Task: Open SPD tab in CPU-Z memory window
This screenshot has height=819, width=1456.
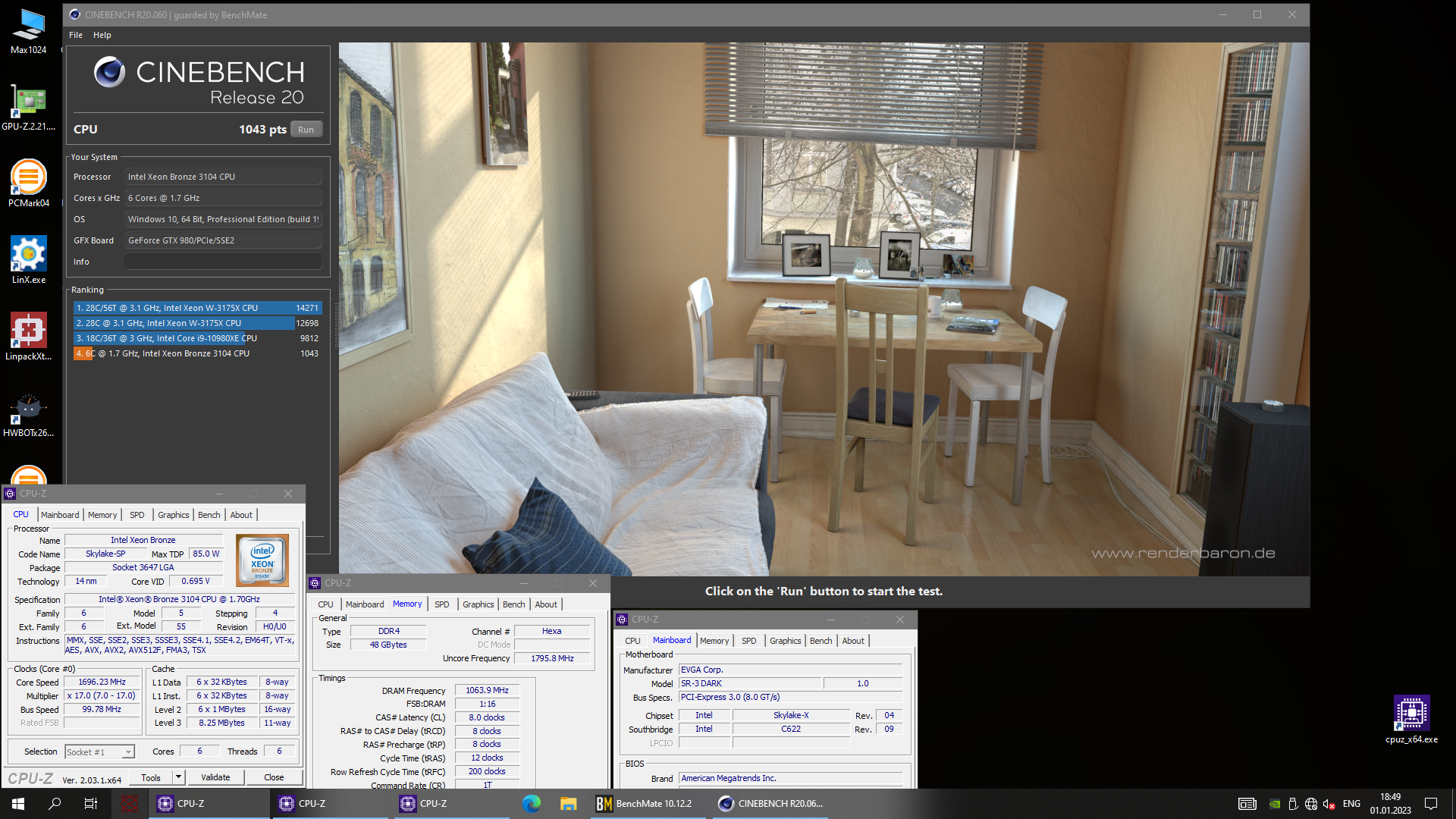Action: pyautogui.click(x=441, y=604)
